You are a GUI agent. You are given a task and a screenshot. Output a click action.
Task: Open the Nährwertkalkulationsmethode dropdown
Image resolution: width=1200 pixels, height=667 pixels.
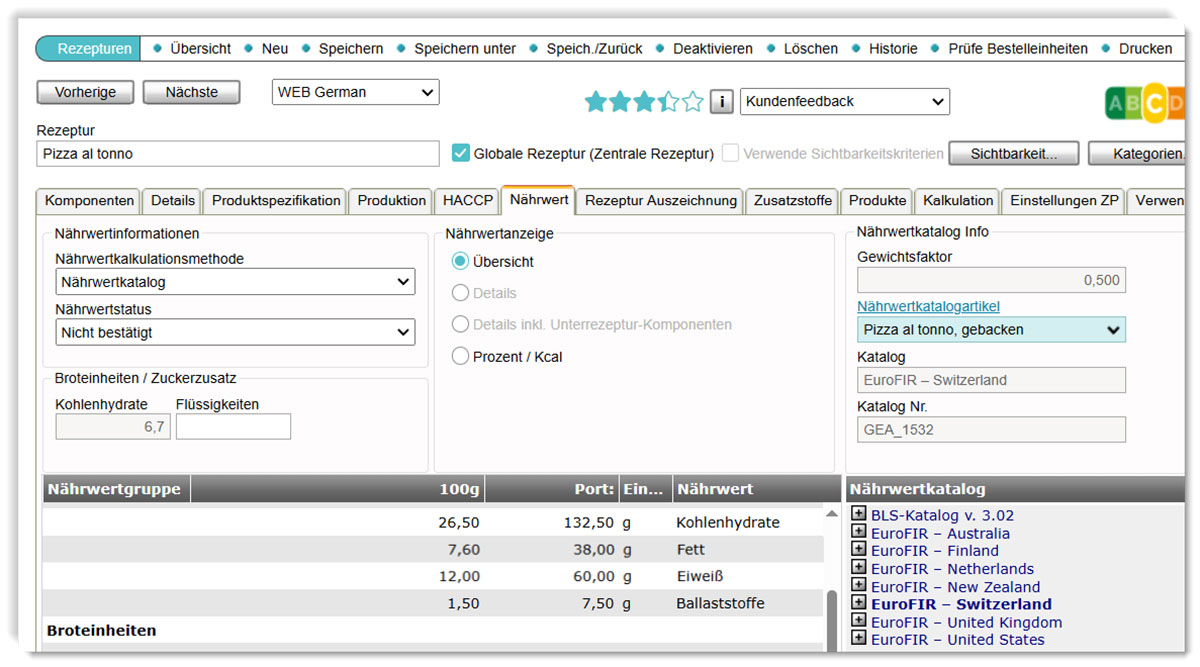tap(235, 282)
